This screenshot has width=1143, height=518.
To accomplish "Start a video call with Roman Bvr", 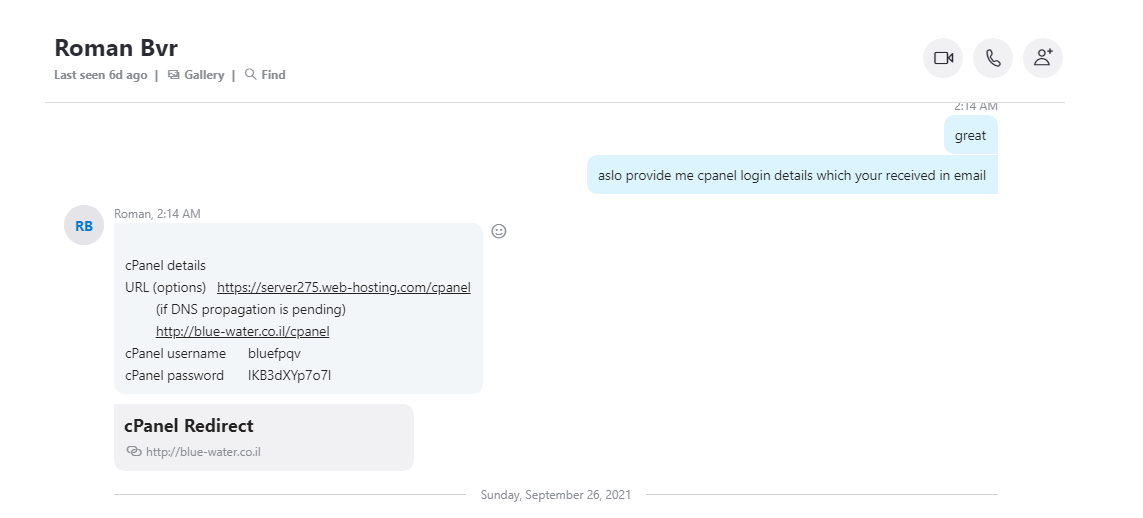I will (x=943, y=58).
